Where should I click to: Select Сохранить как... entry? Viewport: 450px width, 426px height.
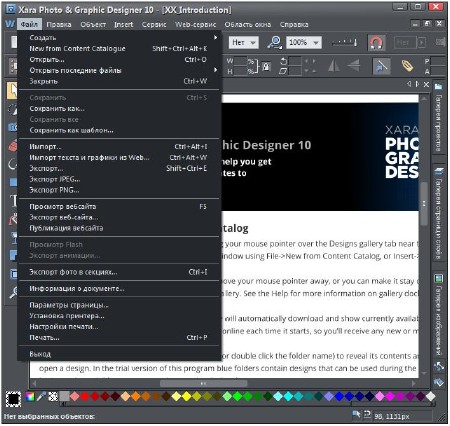[x=118, y=108]
